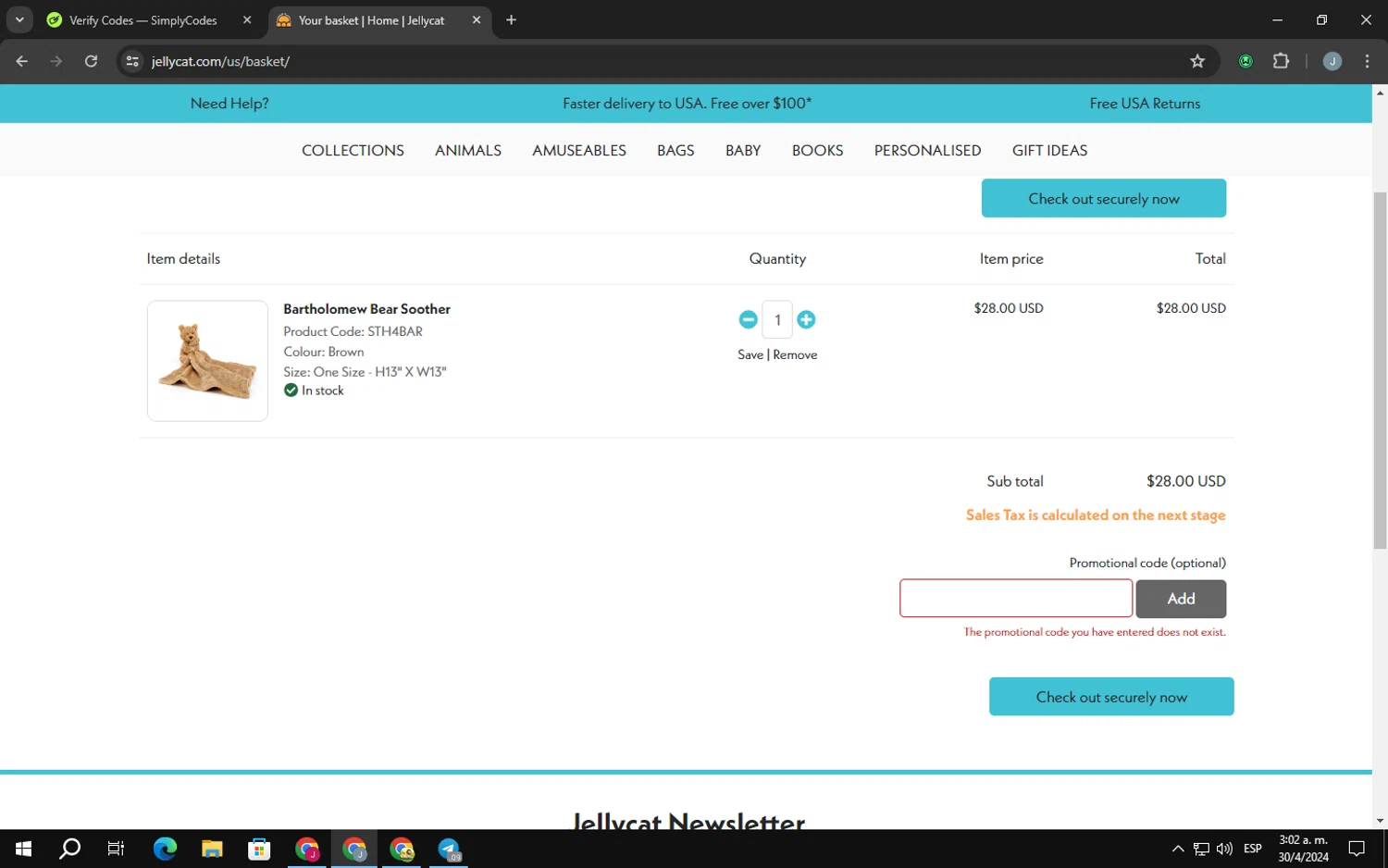1388x868 pixels.
Task: Click the upper Check out securely now button
Action: click(x=1104, y=198)
